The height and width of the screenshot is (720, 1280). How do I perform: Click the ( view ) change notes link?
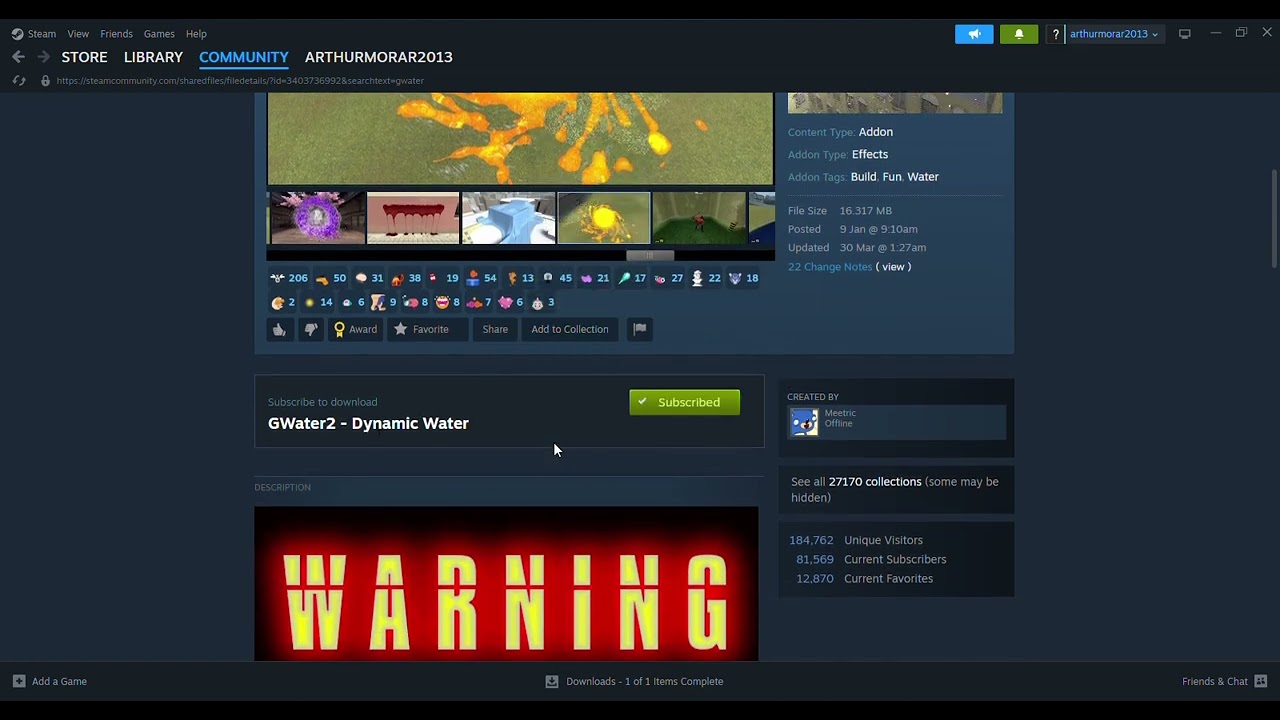point(894,267)
